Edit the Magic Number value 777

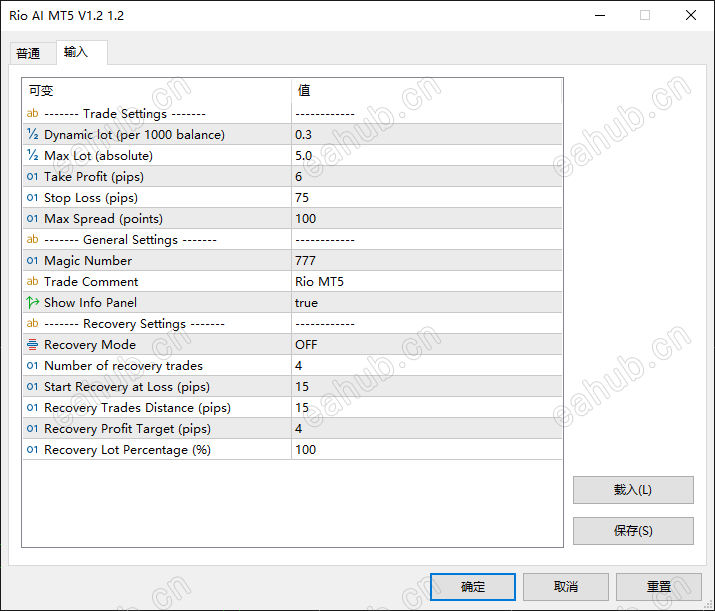click(x=426, y=260)
